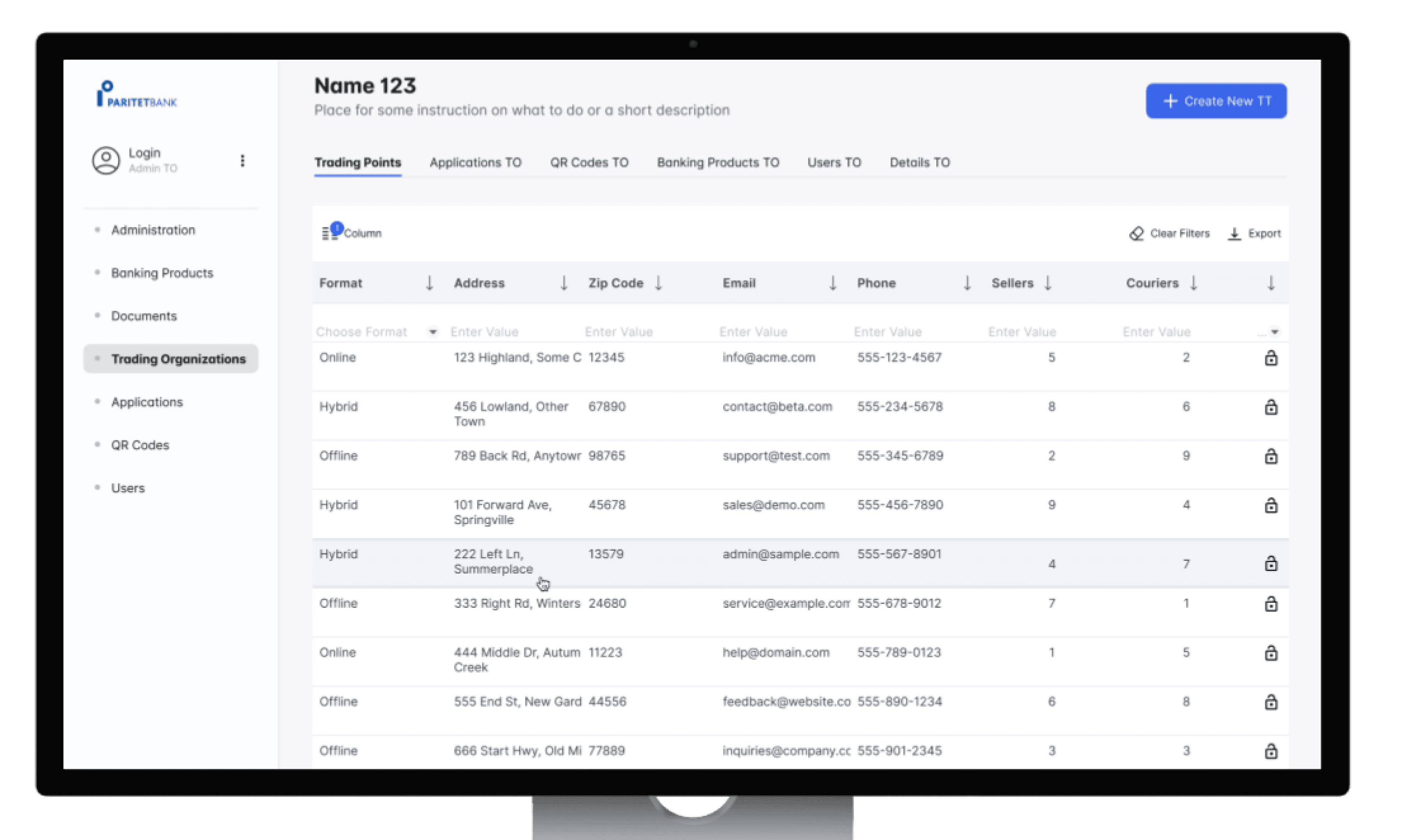This screenshot has width=1402, height=840.
Task: Click the user avatar icon
Action: click(106, 161)
